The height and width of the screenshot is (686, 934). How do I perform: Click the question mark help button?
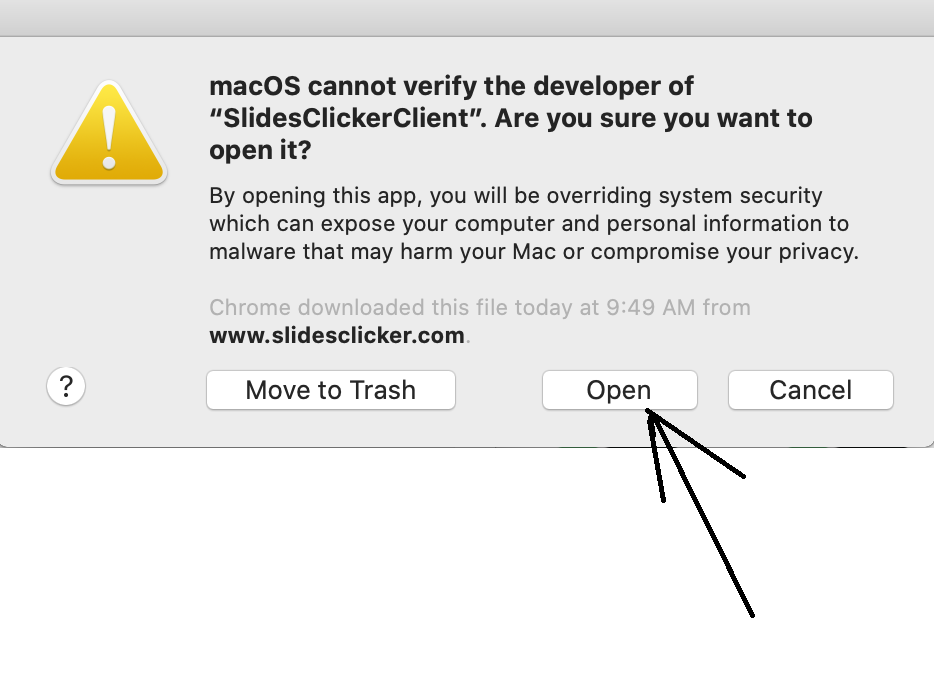[x=66, y=386]
